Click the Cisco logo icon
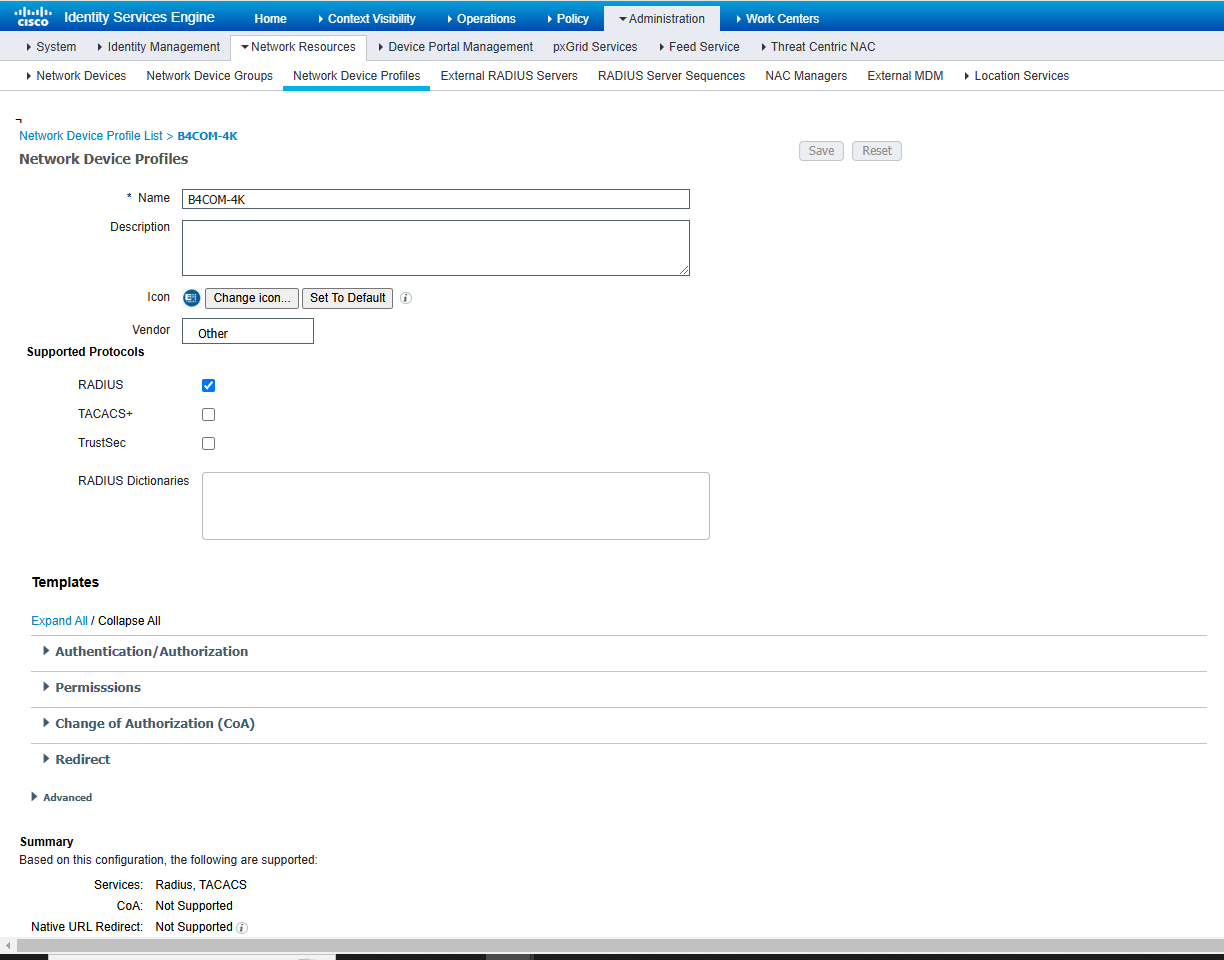 (32, 16)
